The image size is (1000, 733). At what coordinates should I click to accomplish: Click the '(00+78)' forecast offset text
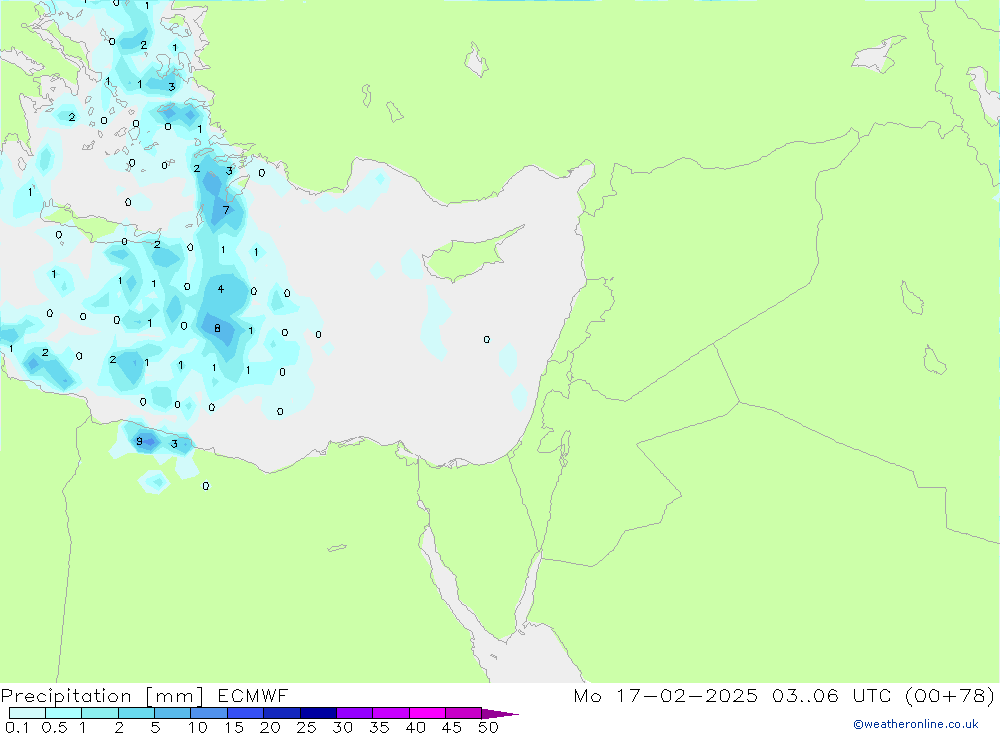pos(950,695)
